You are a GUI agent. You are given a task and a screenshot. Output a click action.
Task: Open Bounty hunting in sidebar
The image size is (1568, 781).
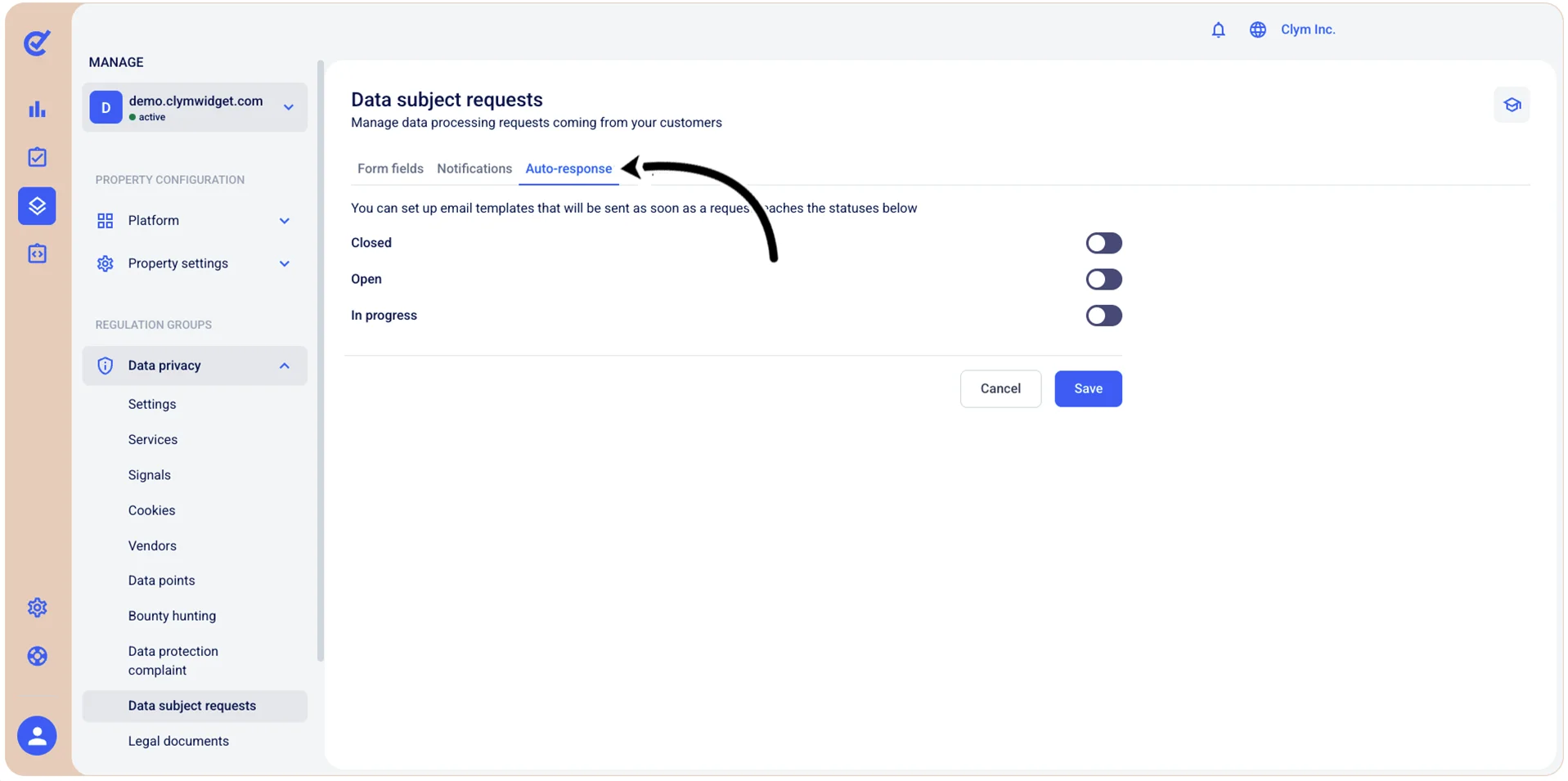tap(172, 616)
